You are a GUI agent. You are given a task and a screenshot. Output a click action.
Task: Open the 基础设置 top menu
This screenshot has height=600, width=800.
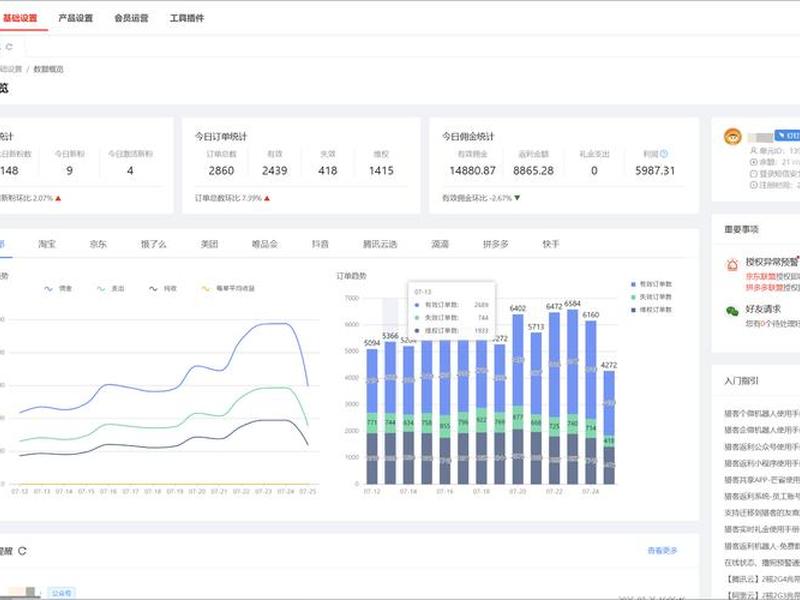pyautogui.click(x=20, y=18)
